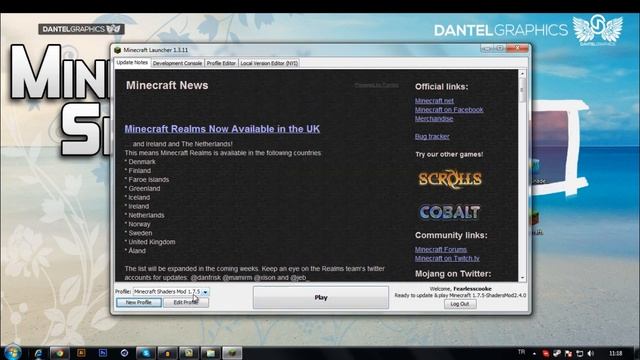Click the Powered by Tumblr link
The width and height of the screenshot is (640, 360).
click(376, 85)
